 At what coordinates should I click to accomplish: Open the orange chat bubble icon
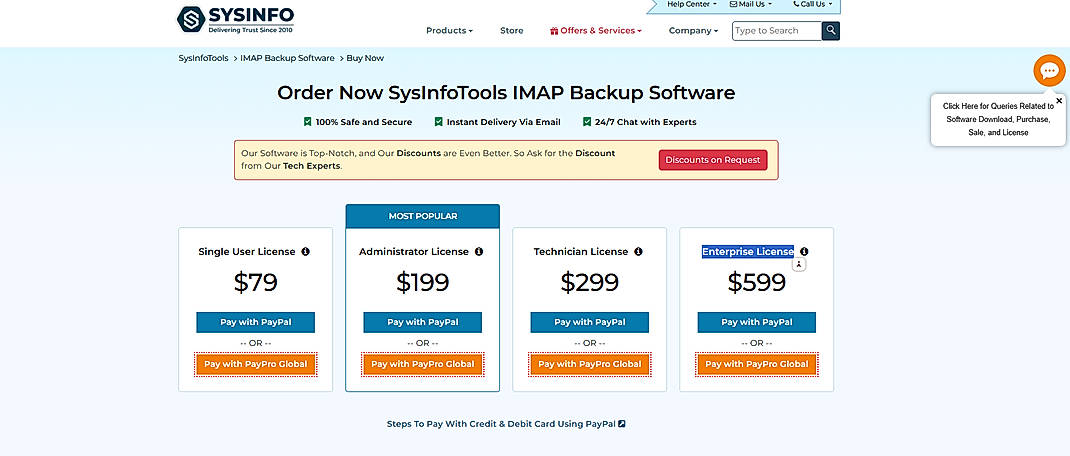(1049, 70)
